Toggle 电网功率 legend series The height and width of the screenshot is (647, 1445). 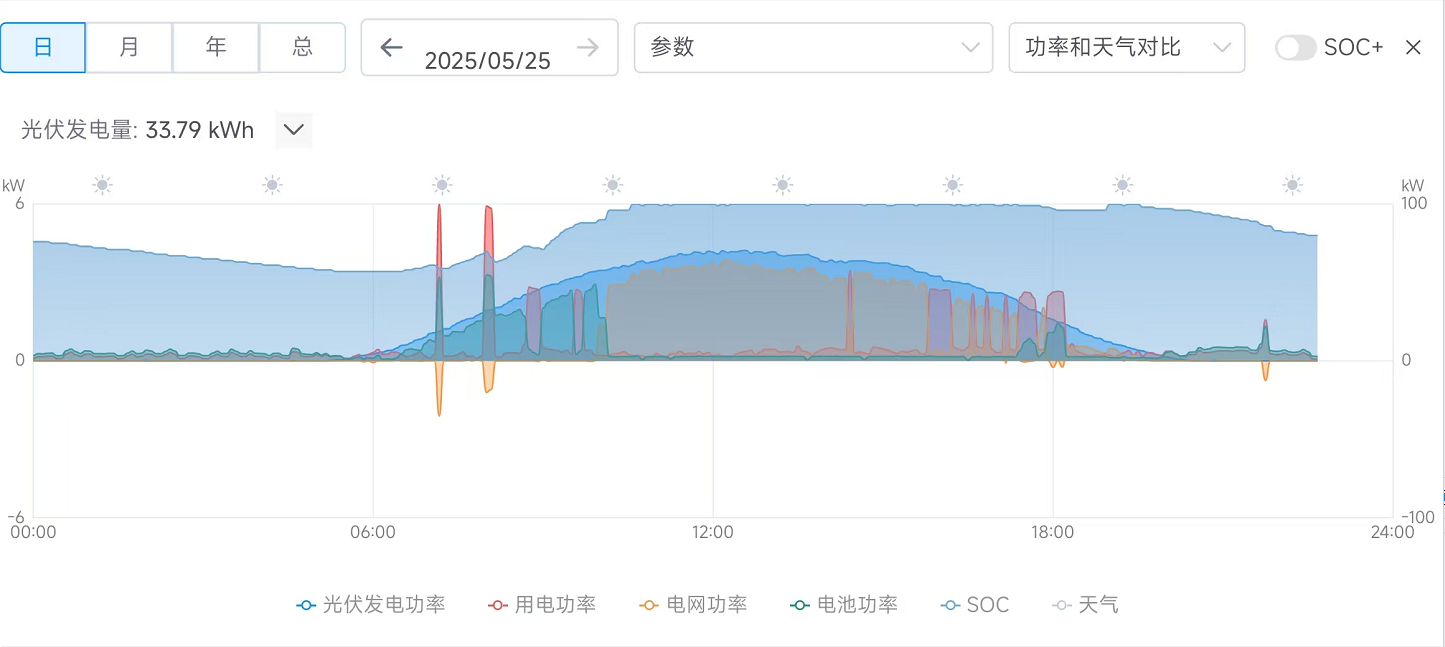tap(693, 605)
